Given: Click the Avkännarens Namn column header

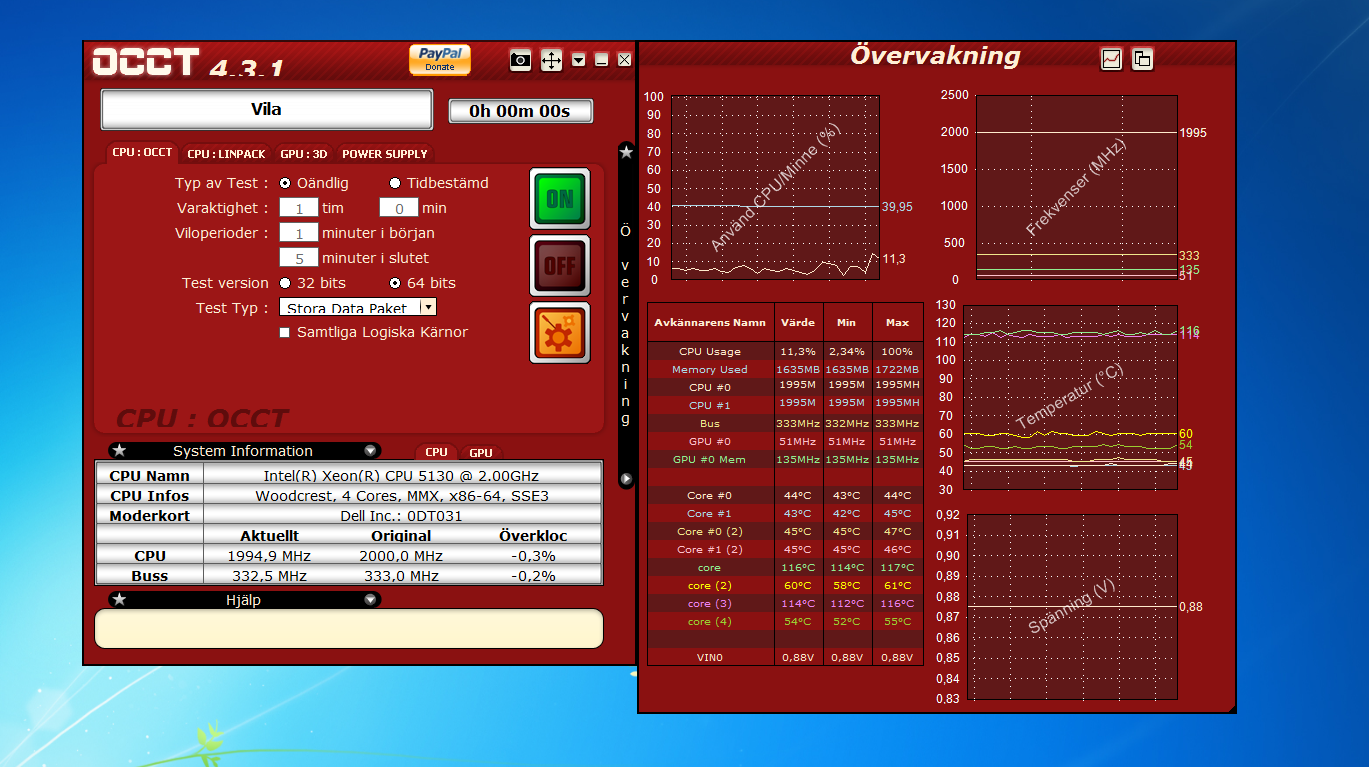Looking at the screenshot, I should 710,322.
